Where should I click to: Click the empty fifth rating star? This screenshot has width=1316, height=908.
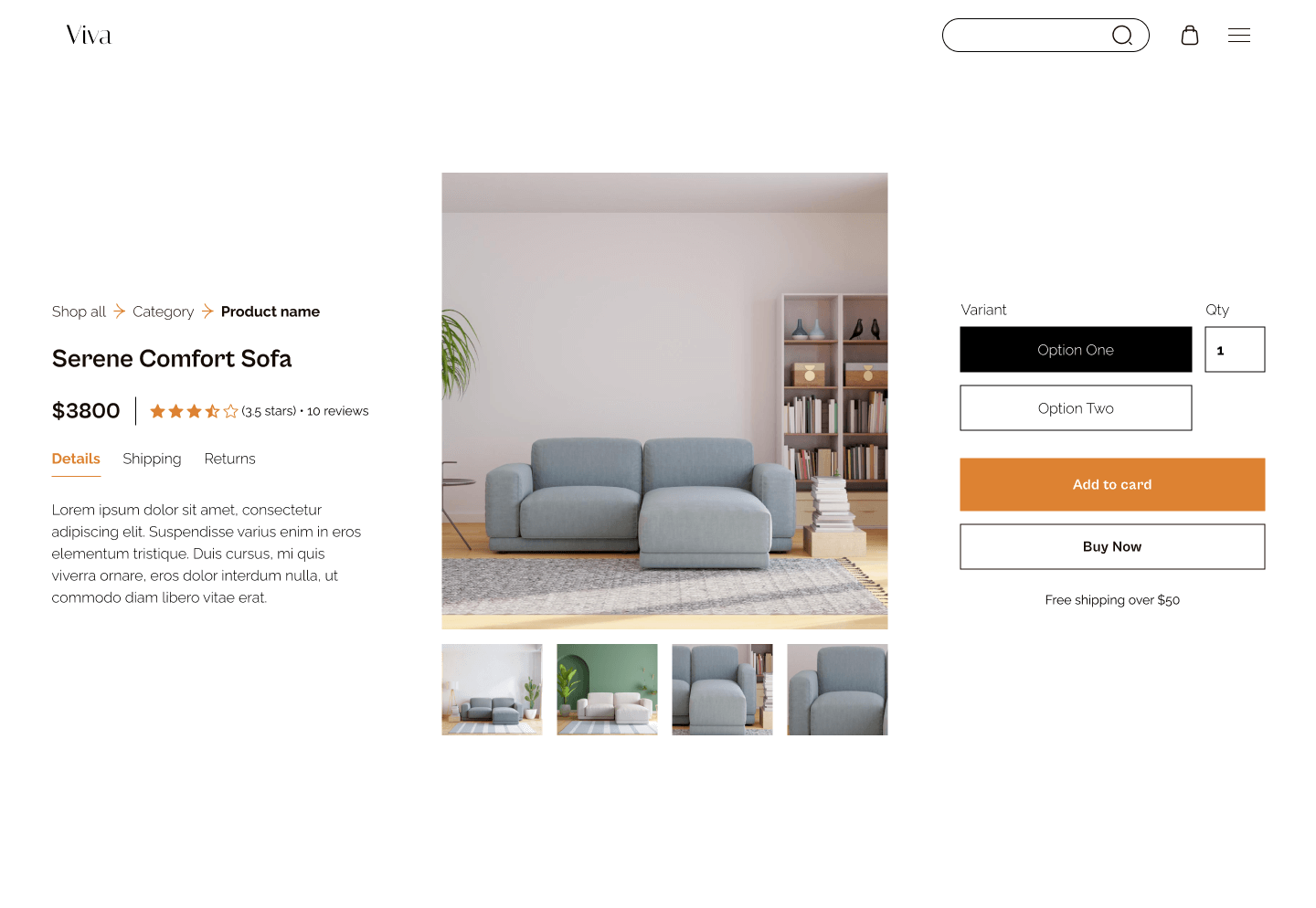click(230, 411)
